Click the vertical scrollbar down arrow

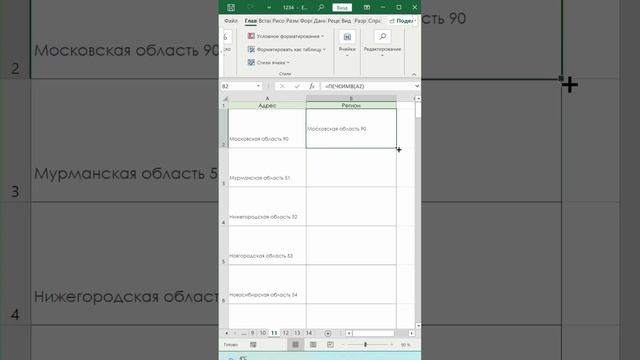[x=418, y=326]
